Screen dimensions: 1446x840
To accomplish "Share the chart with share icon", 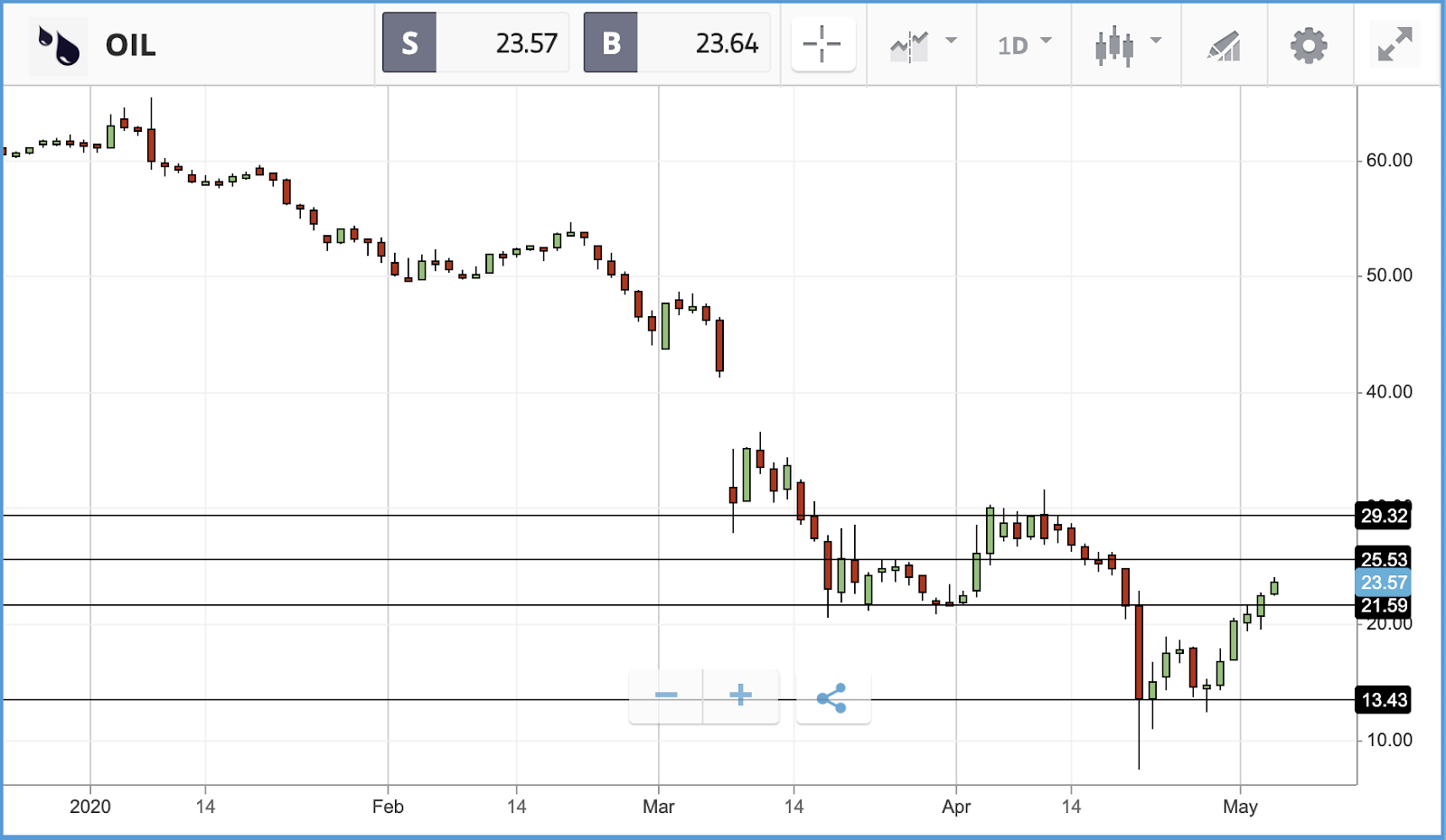I will pos(832,697).
